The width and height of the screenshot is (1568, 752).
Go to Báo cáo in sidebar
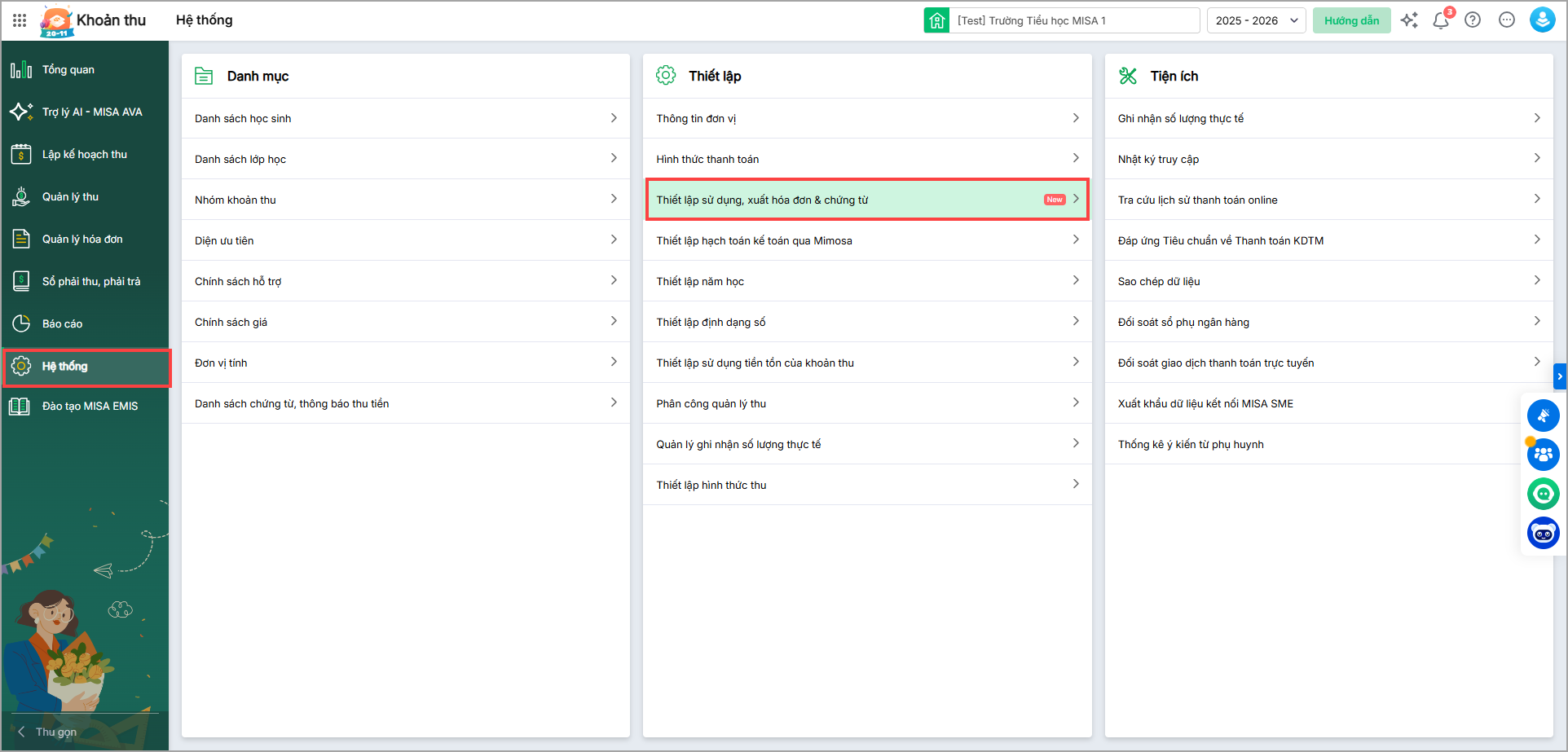pos(62,323)
